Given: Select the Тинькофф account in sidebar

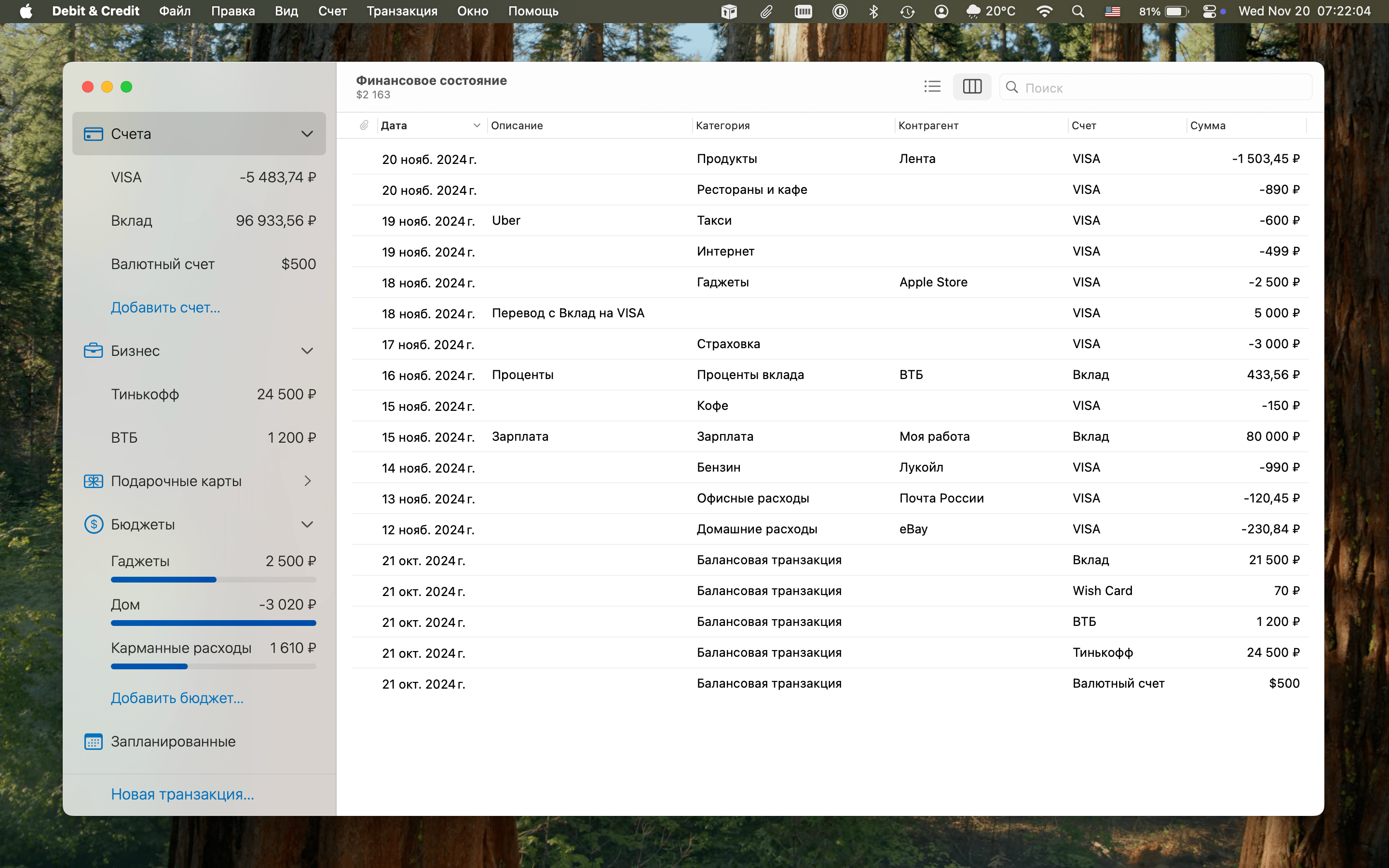Looking at the screenshot, I should [x=199, y=394].
